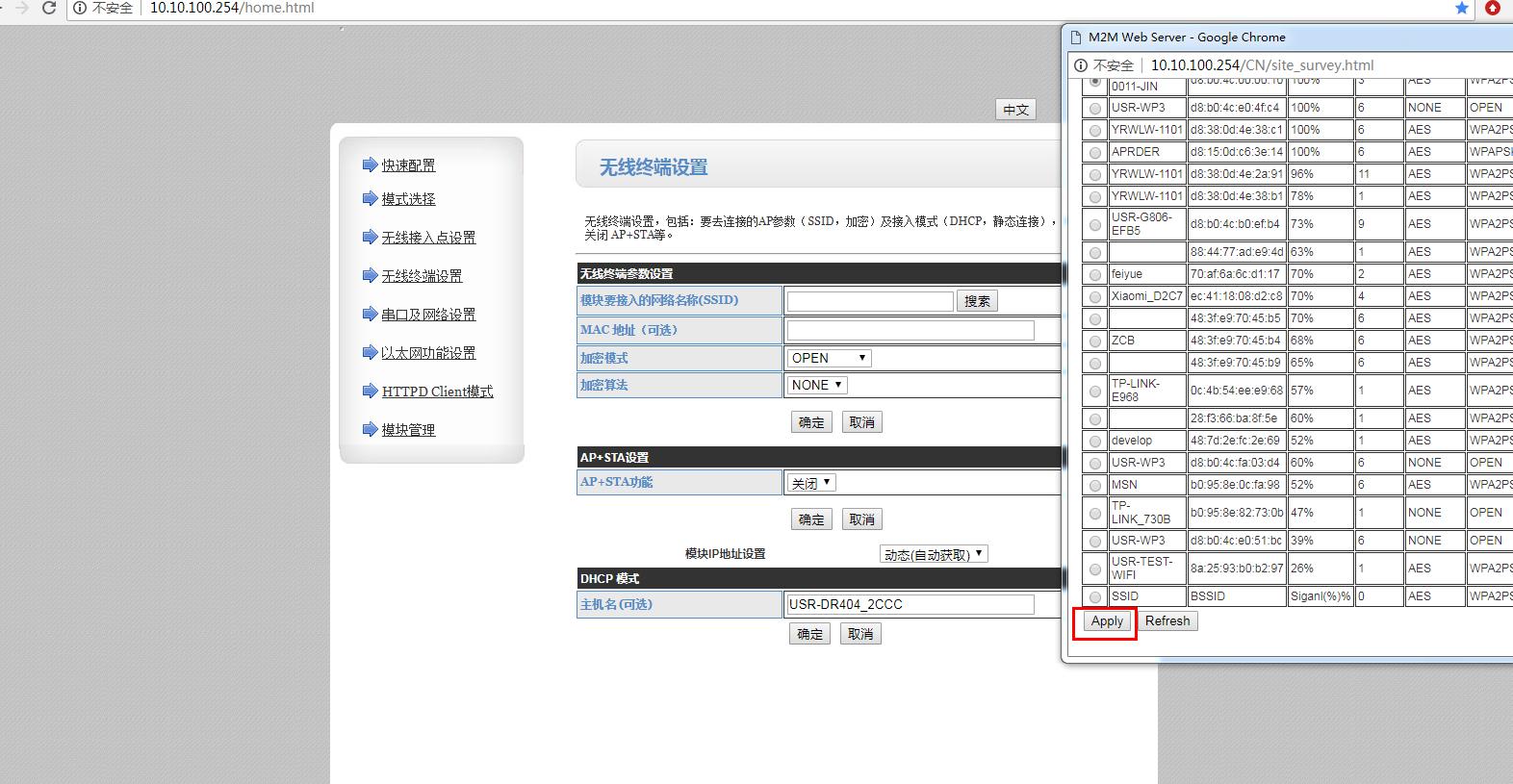
Task: Expand the 加密算法 NONE dropdown
Action: (x=817, y=385)
